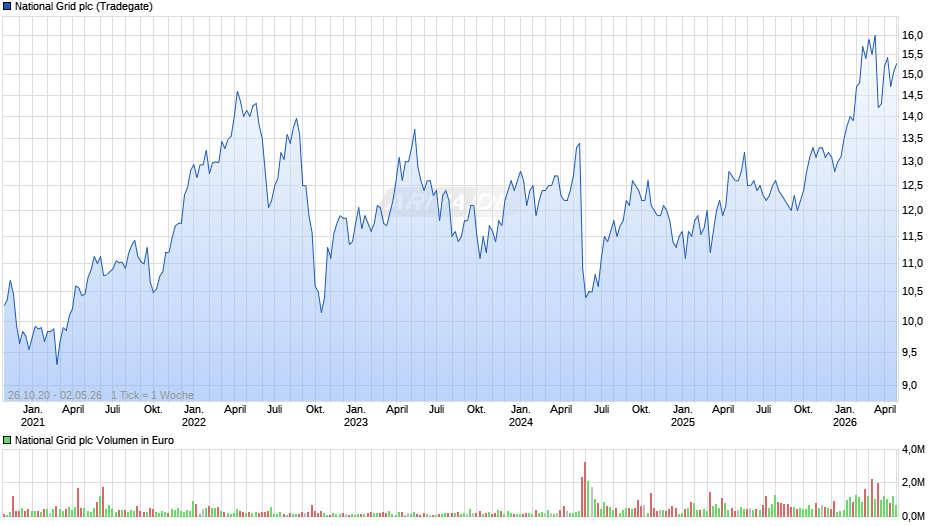Click the green legend square for Volumen in Euro
The width and height of the screenshot is (940, 526).
tap(7, 440)
